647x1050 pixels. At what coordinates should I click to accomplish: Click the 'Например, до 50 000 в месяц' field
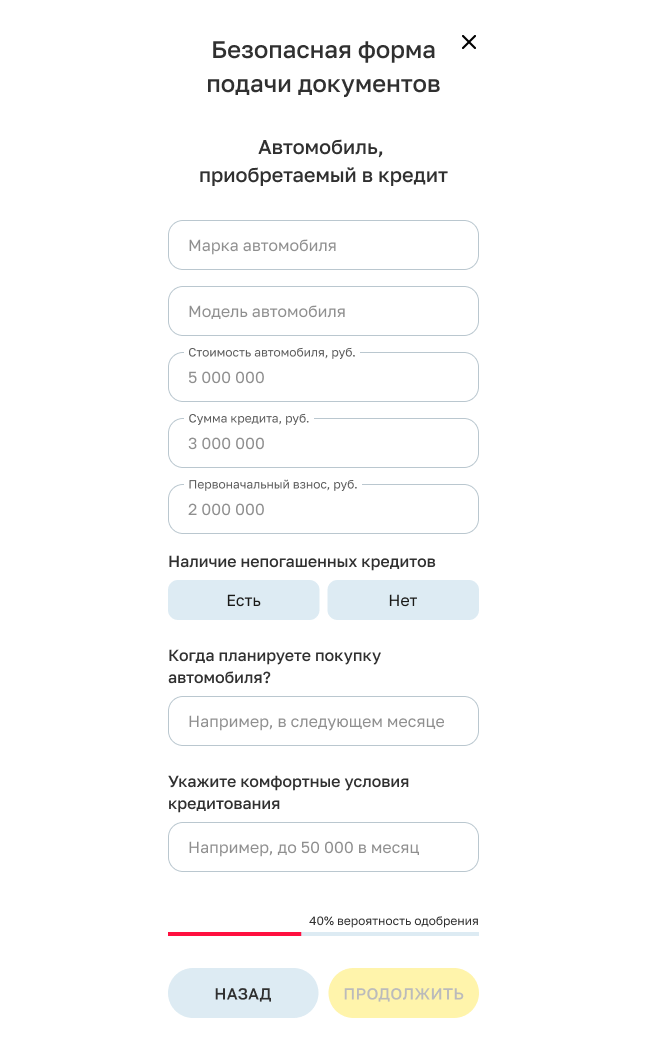pyautogui.click(x=323, y=847)
